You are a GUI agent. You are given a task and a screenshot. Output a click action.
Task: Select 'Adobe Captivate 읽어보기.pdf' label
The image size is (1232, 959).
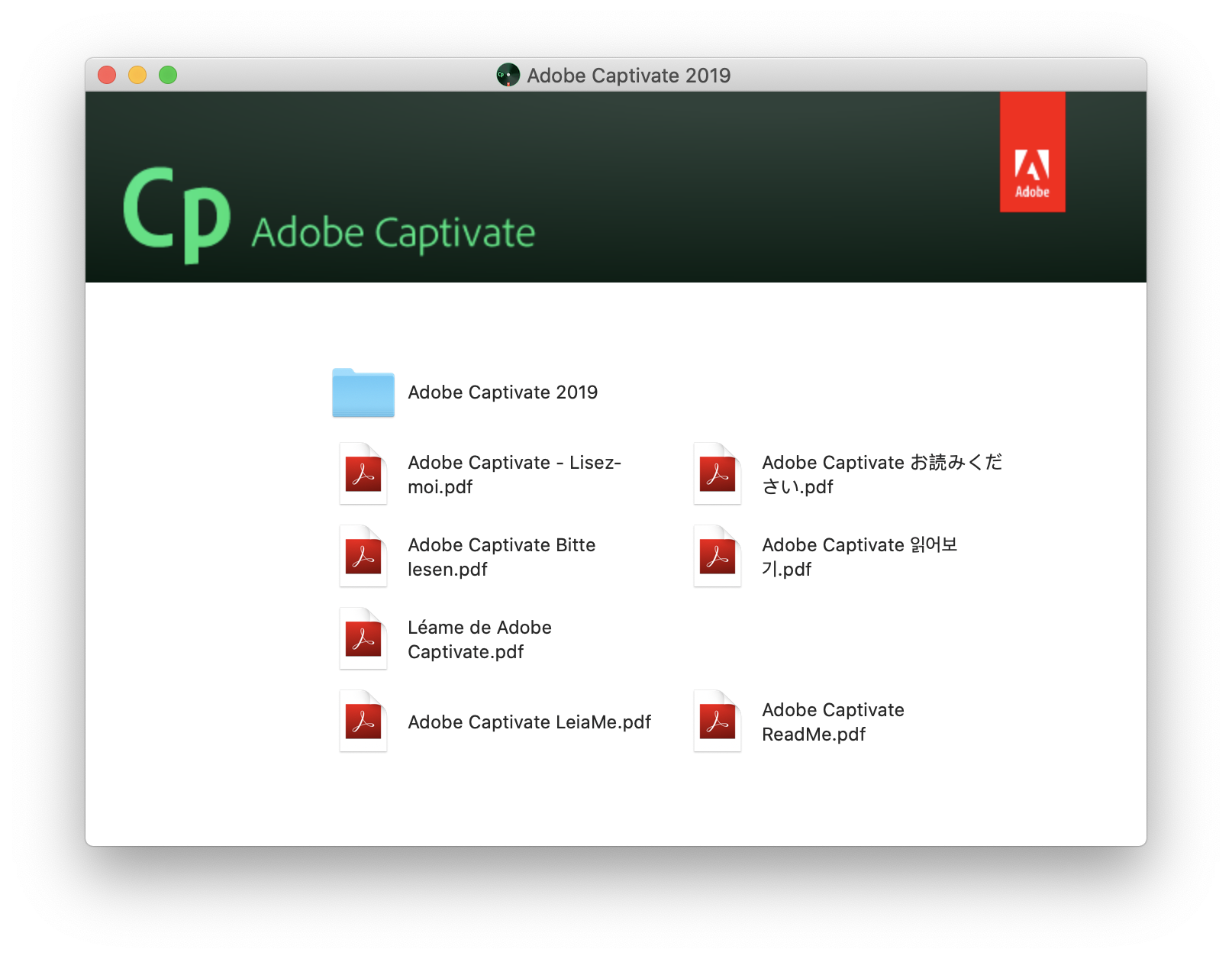[x=859, y=557]
